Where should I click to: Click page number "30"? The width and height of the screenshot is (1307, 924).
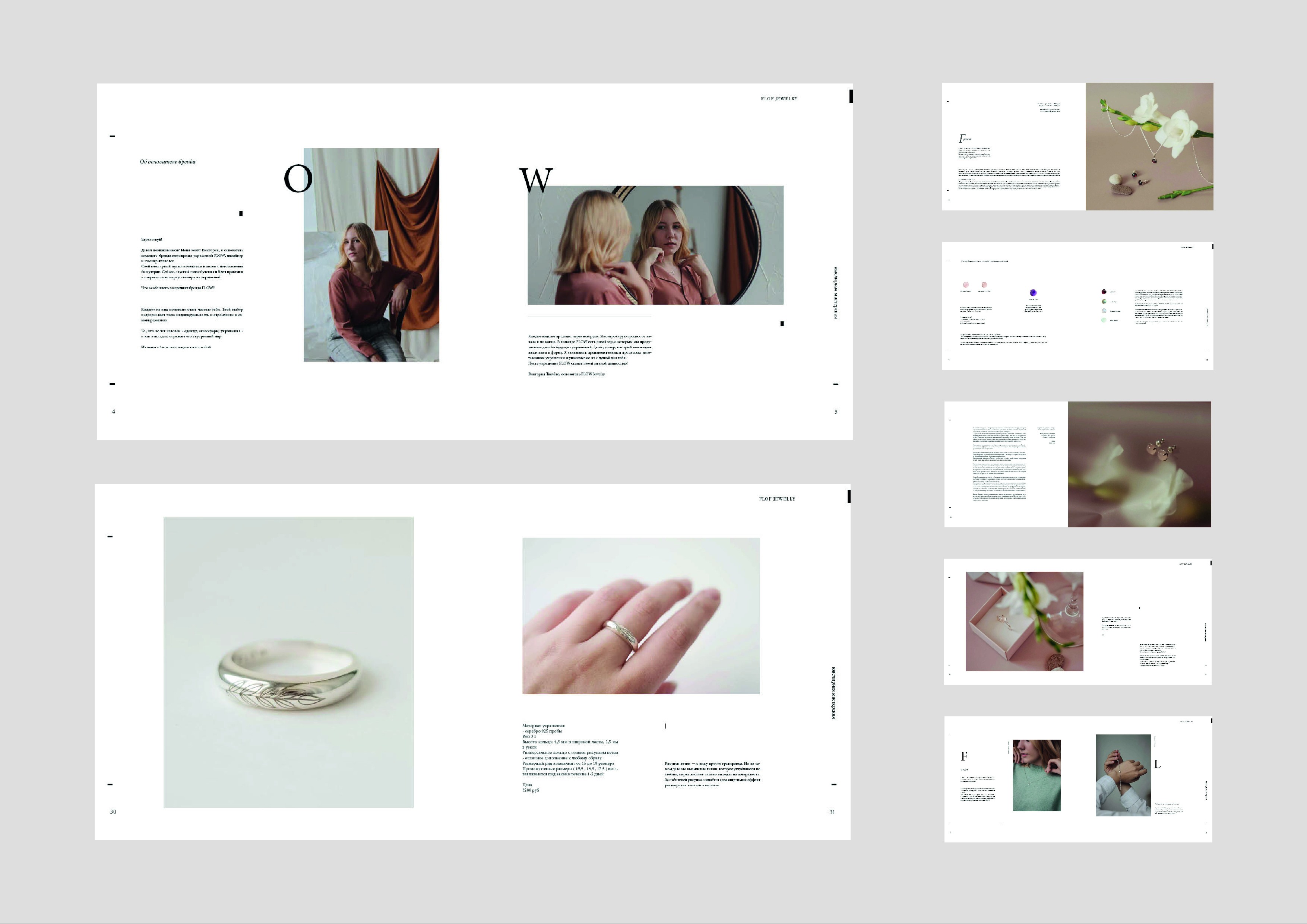coord(113,812)
